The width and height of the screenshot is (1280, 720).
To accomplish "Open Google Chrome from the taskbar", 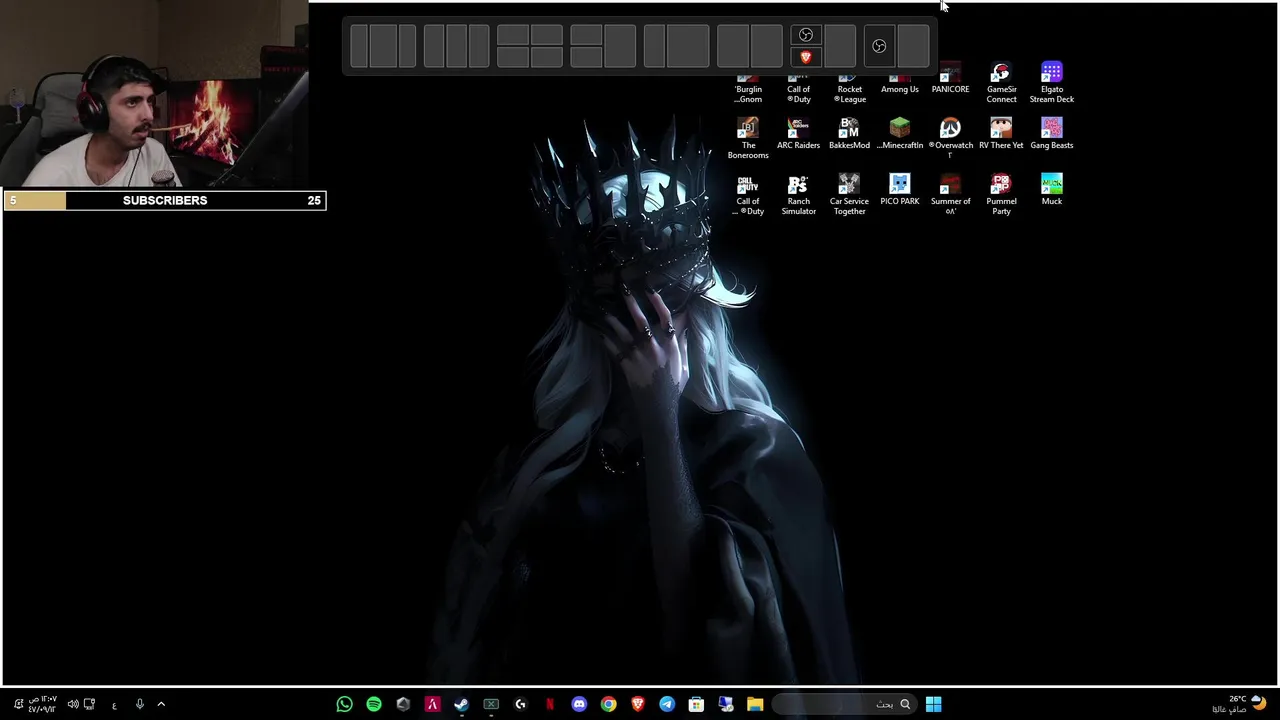I will point(608,704).
